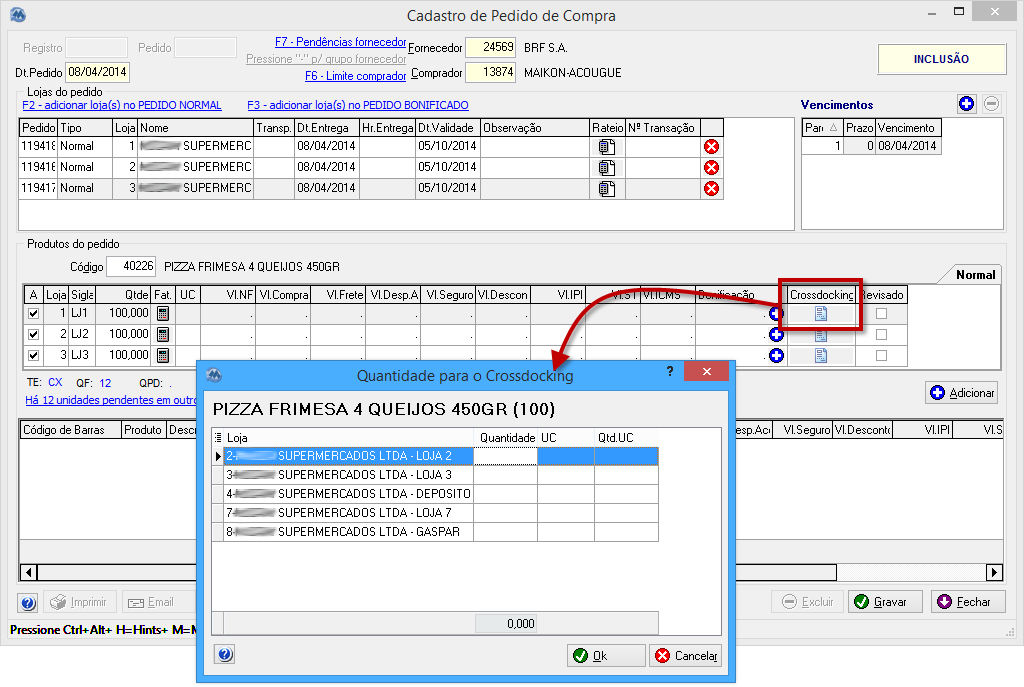
Task: Click Bonificação plus icon in LJ3 row
Action: click(x=776, y=356)
